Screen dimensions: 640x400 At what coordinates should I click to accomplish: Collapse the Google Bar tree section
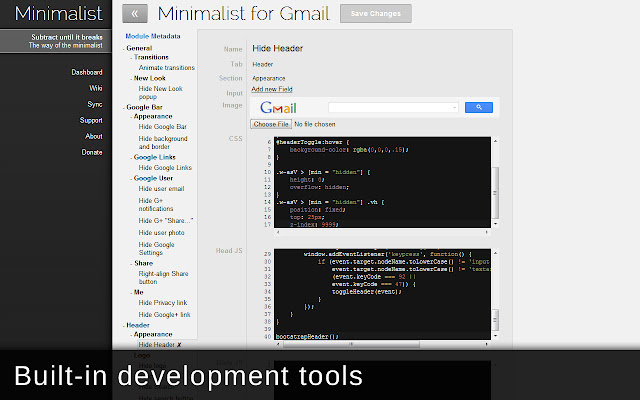[144, 106]
